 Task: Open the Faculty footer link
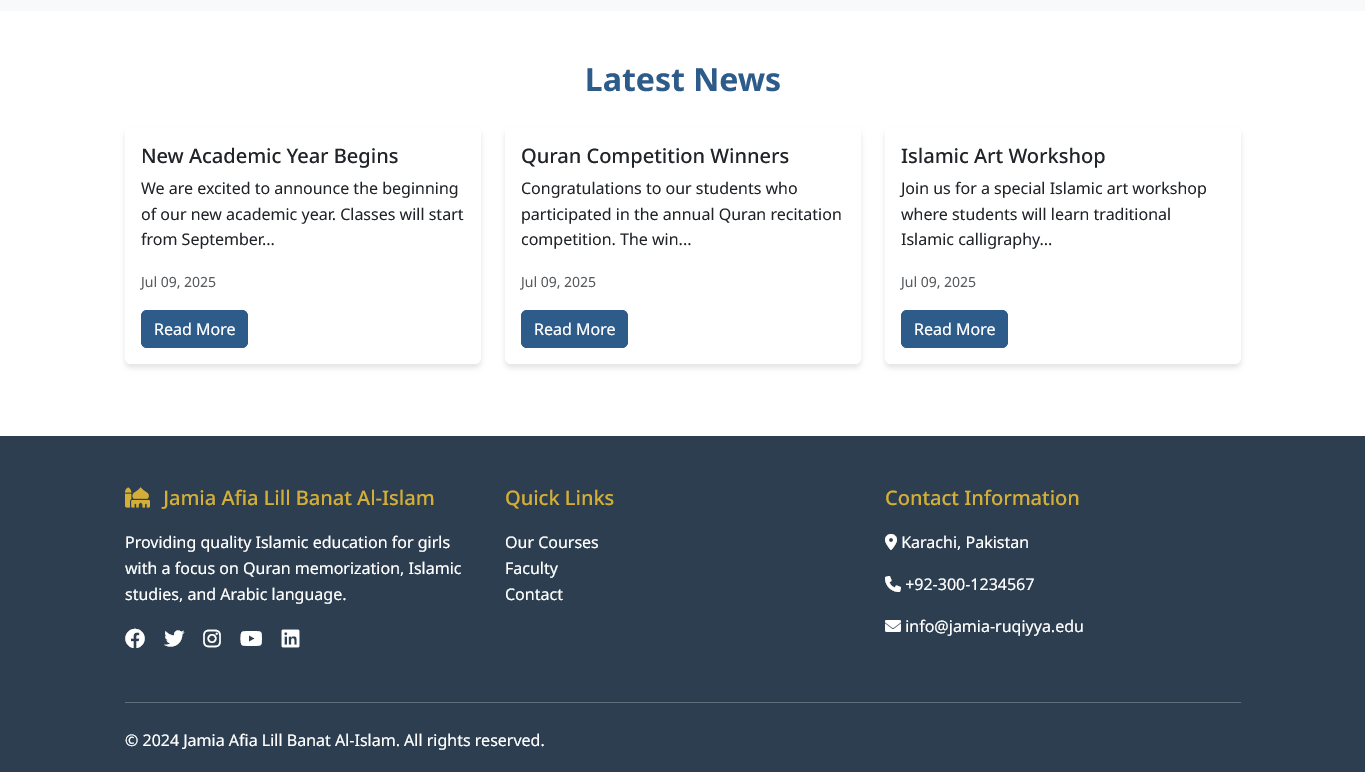pyautogui.click(x=531, y=568)
